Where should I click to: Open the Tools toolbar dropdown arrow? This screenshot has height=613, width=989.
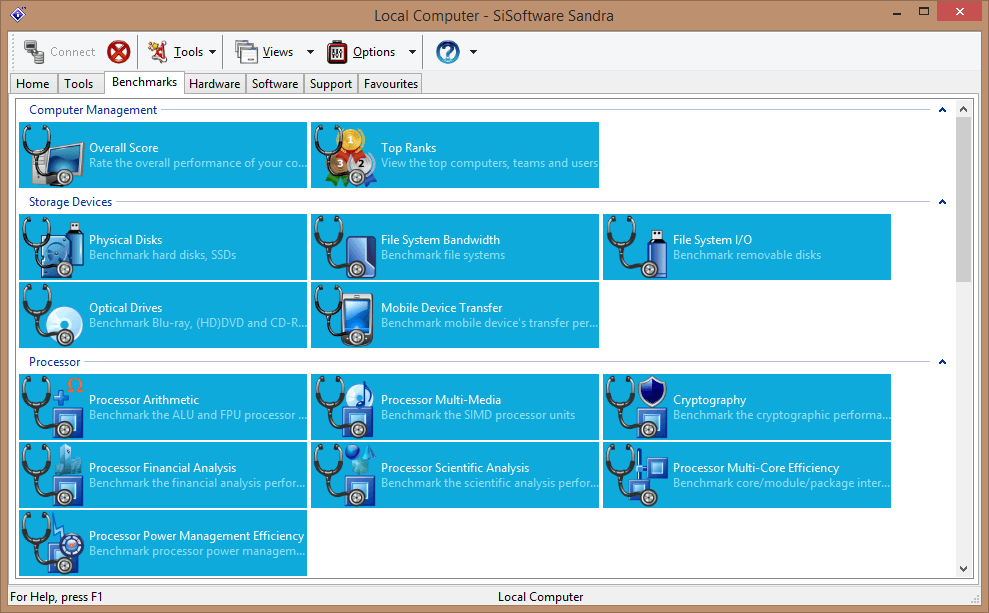click(x=213, y=52)
